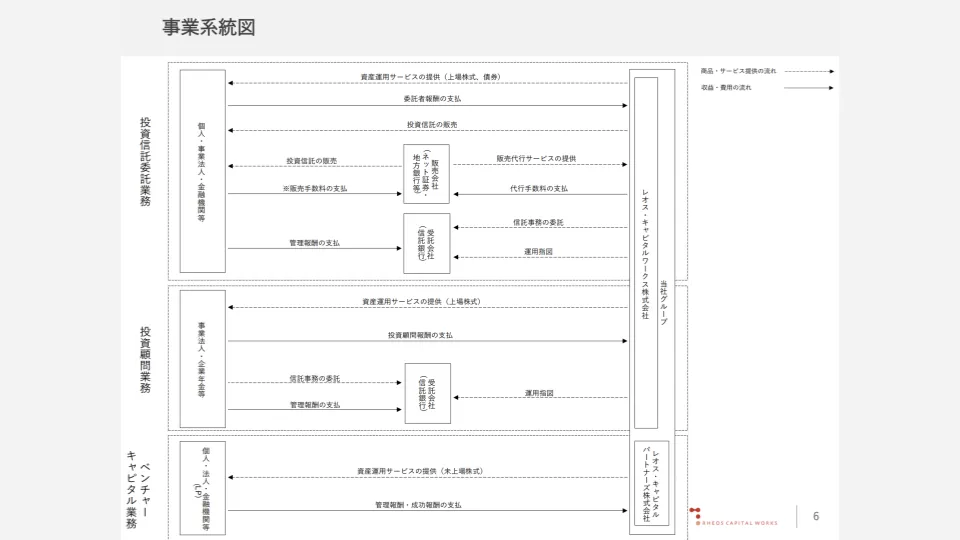Click the ベンチャーキャピタル業務 section heading
This screenshot has height=540, width=960.
point(138,484)
